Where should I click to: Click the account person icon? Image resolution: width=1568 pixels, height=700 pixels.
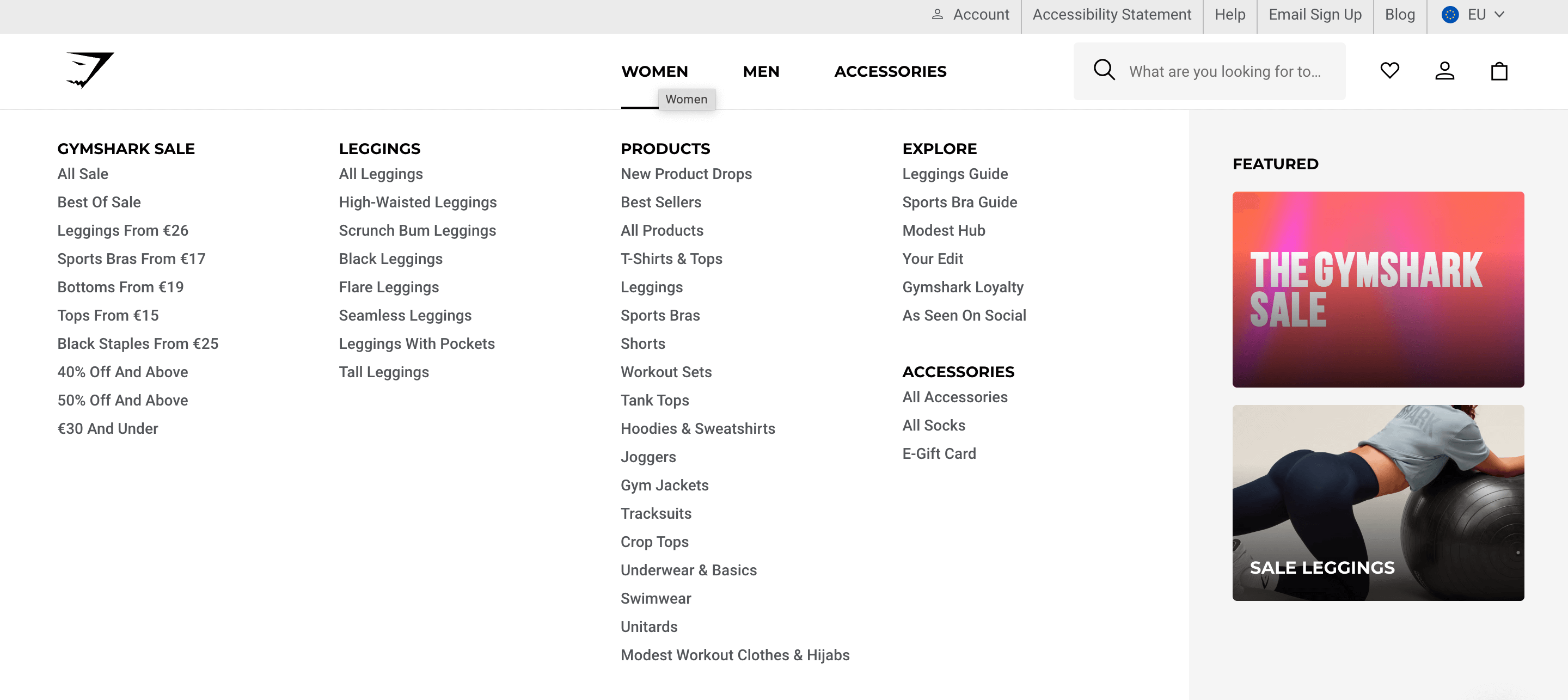pos(1444,71)
